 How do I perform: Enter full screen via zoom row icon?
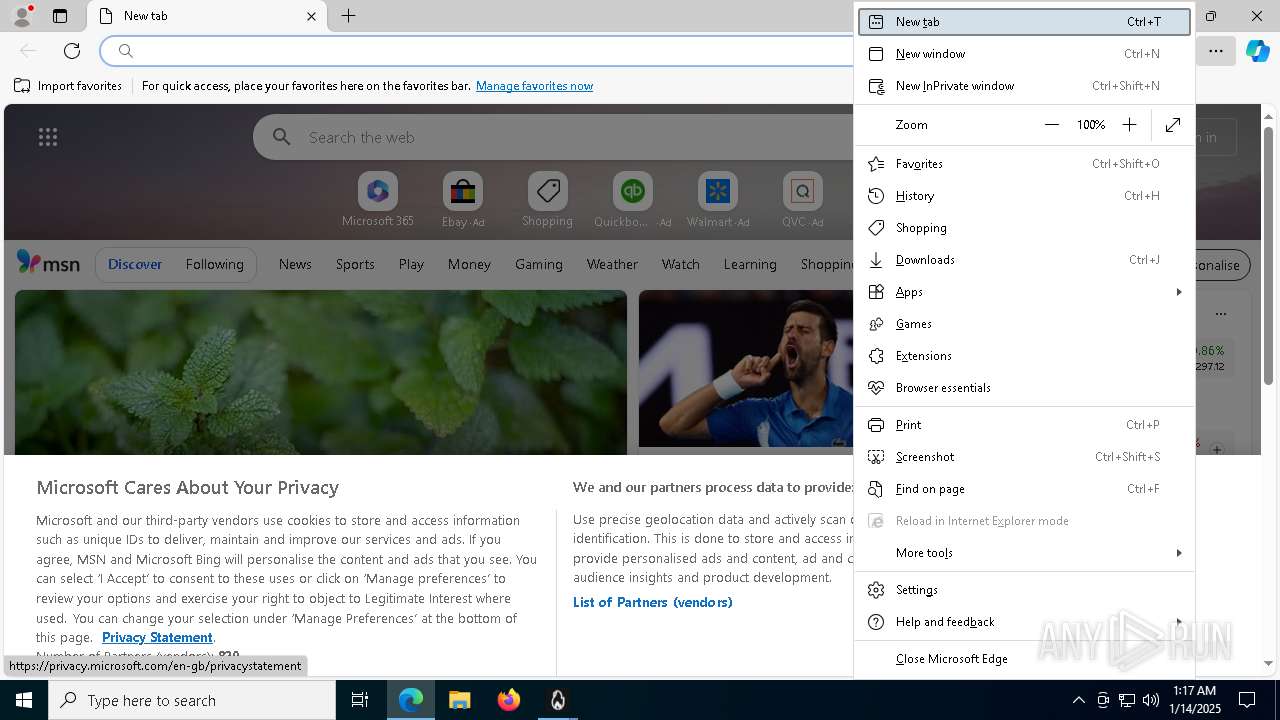click(1173, 125)
